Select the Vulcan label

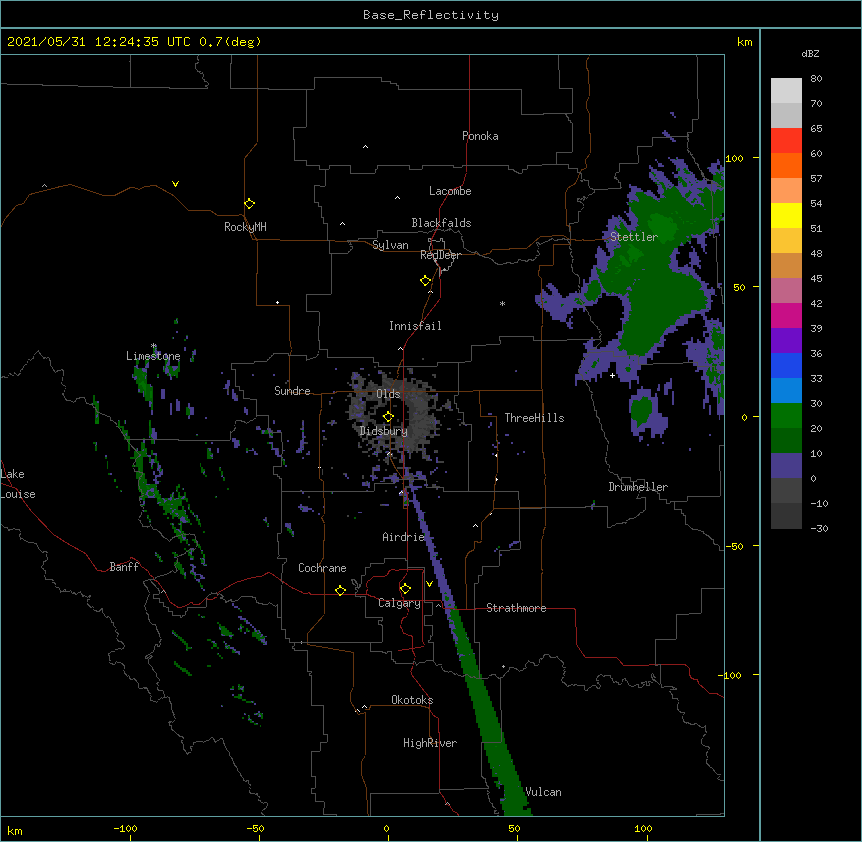[x=543, y=792]
